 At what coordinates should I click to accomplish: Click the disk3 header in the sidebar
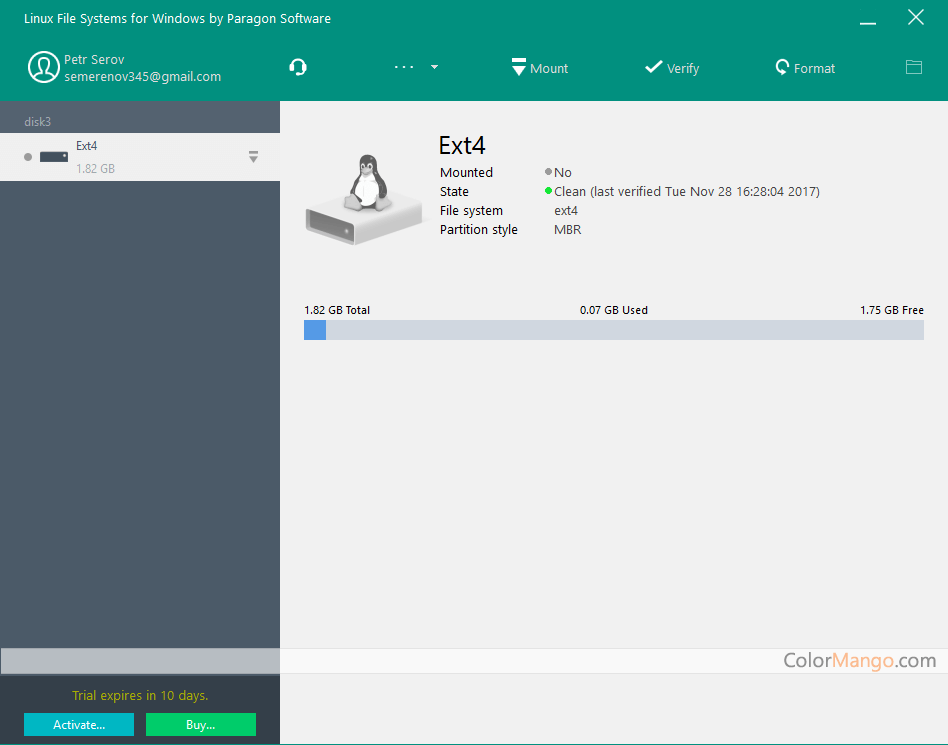[x=38, y=122]
